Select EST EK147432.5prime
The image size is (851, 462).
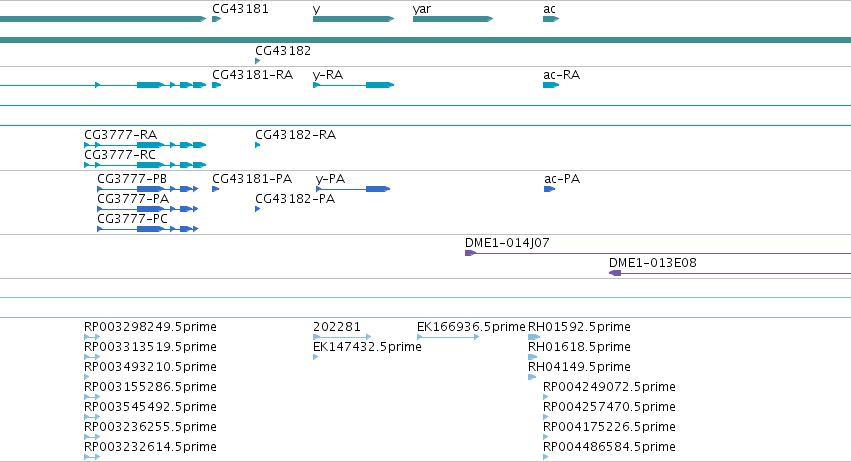click(367, 347)
